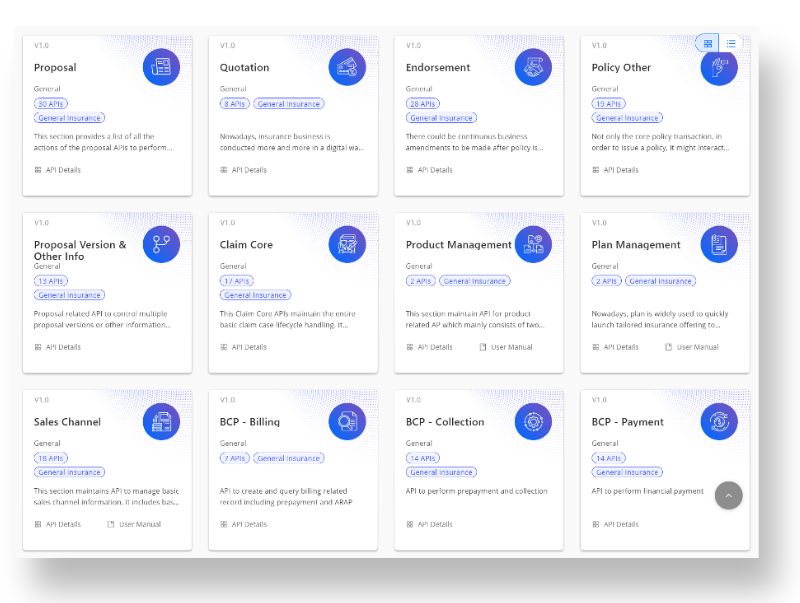Click the Sales Channel printer icon
This screenshot has height=603, width=800.
(162, 421)
